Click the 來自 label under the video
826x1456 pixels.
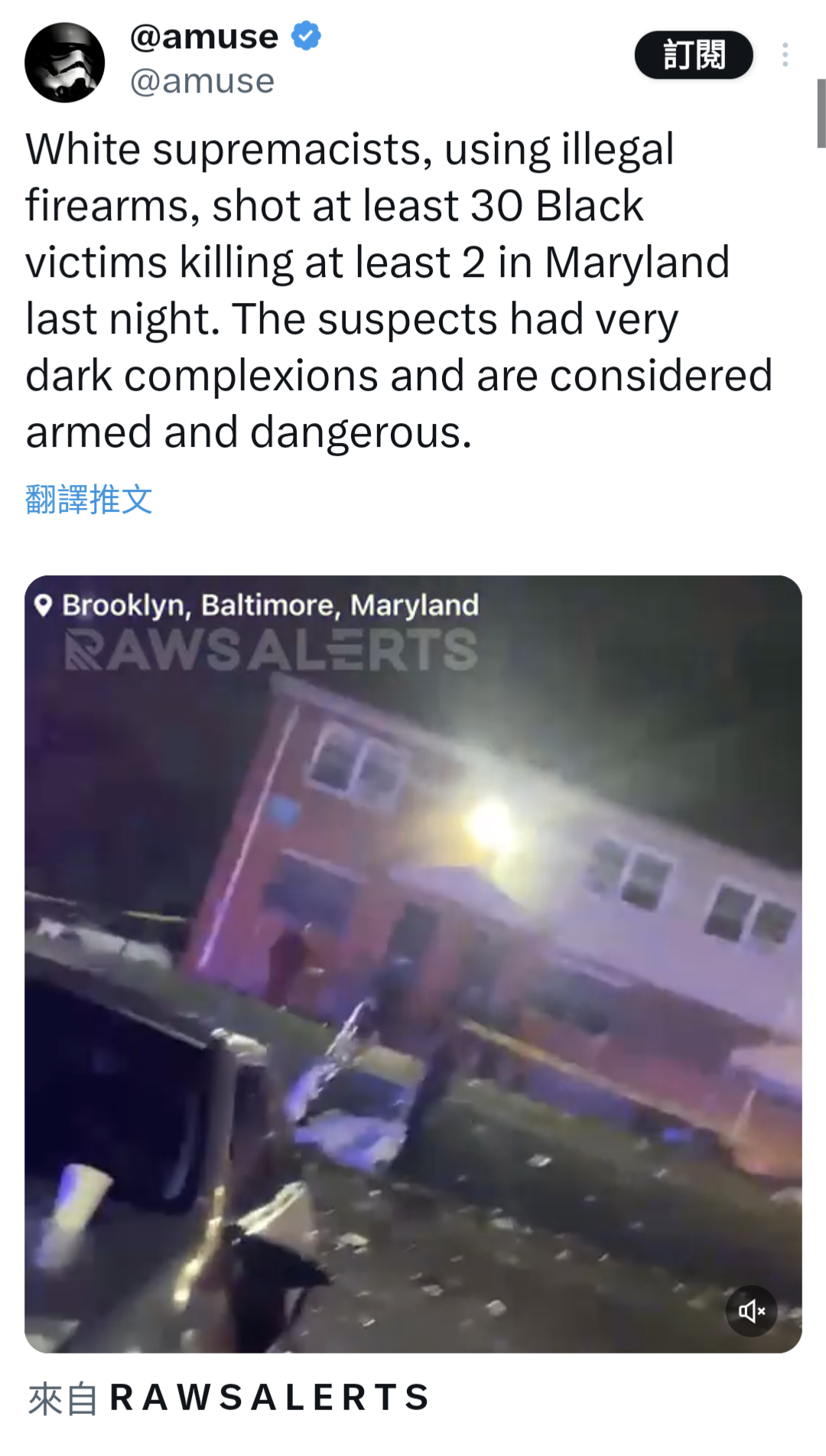[x=63, y=1399]
